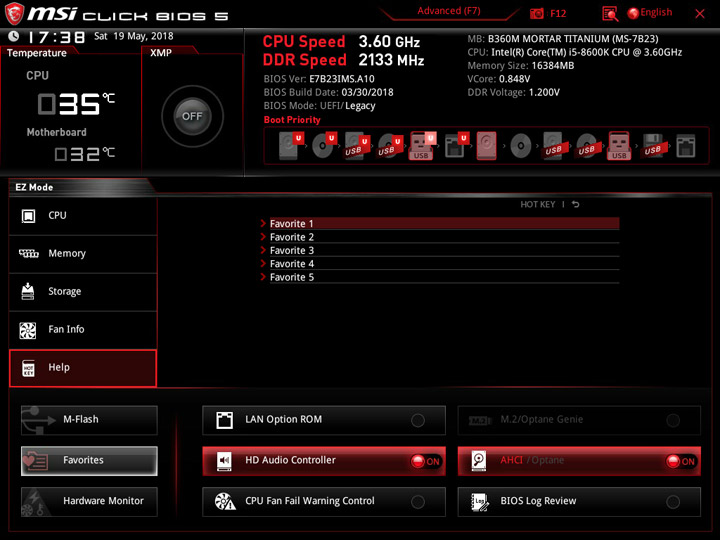
Task: Select the Favorite 1 row text
Action: pos(291,224)
